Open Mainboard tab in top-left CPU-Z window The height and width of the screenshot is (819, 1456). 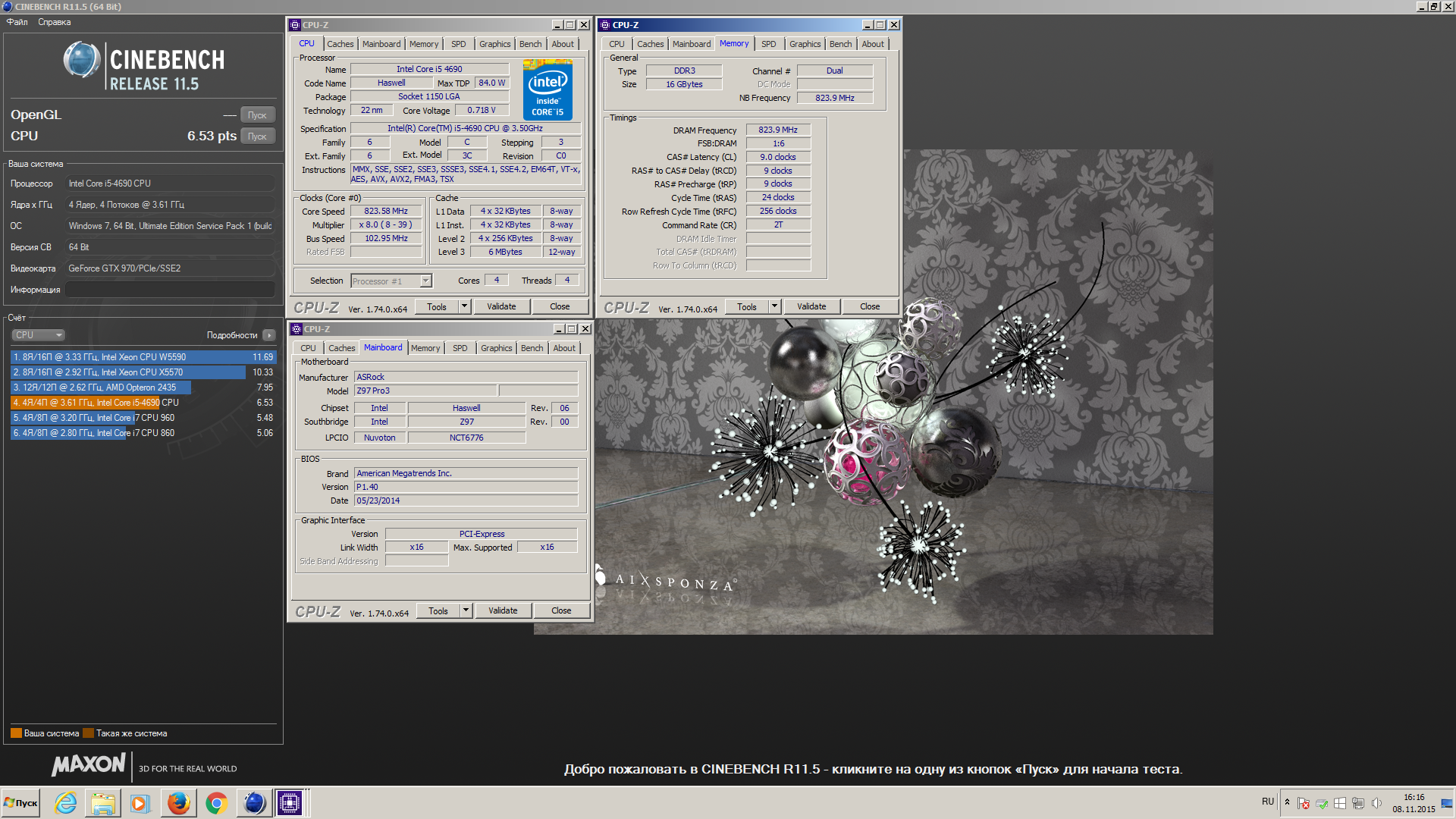point(381,44)
